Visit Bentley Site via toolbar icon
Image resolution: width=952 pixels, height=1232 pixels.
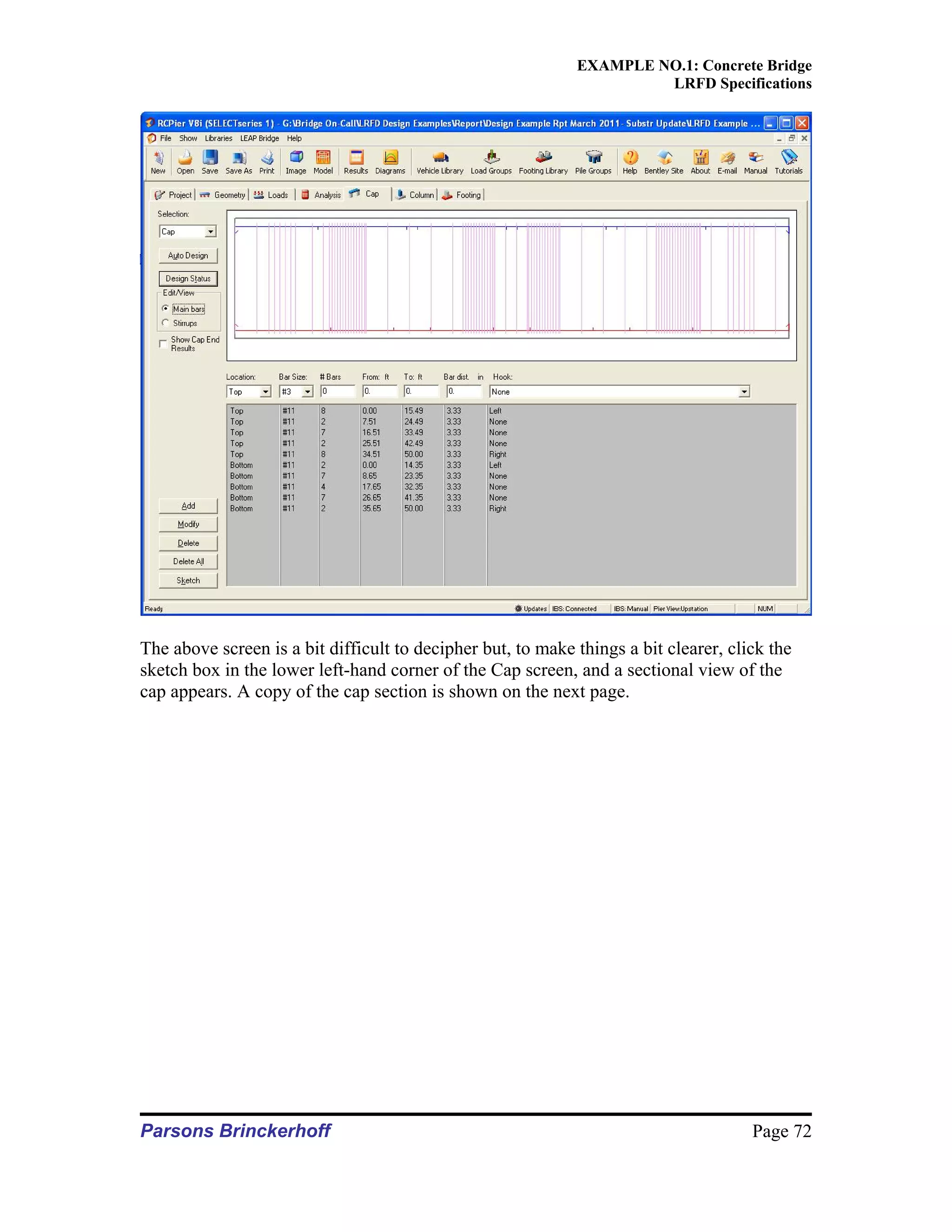(x=664, y=162)
